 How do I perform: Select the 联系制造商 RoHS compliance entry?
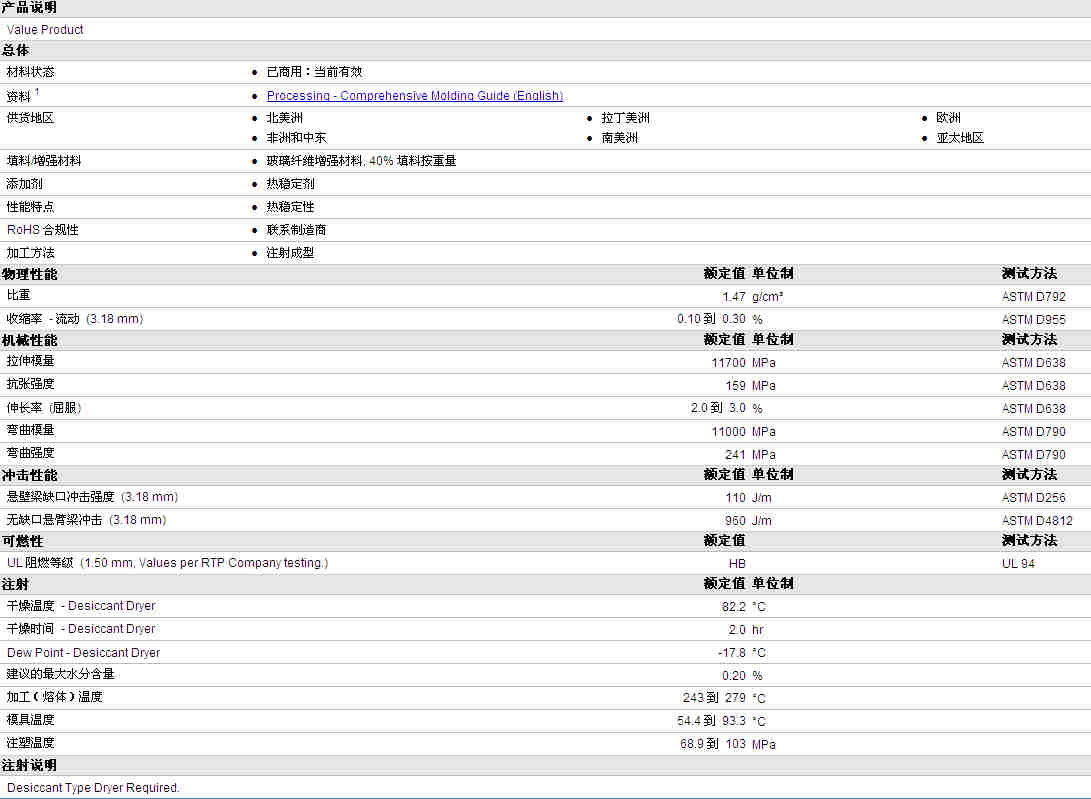(296, 230)
